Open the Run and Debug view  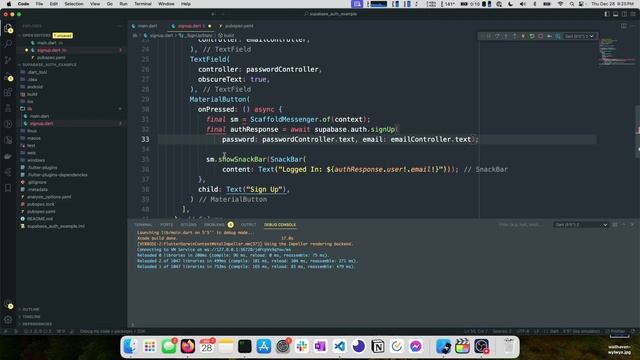[8, 76]
